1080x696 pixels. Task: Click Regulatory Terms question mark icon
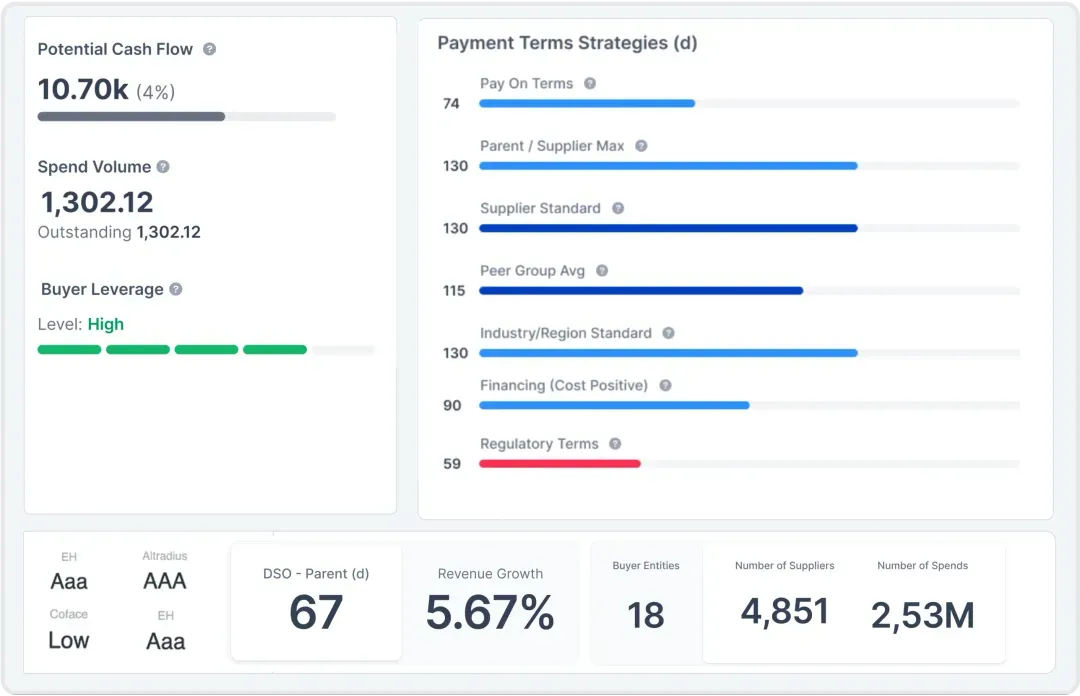point(615,444)
